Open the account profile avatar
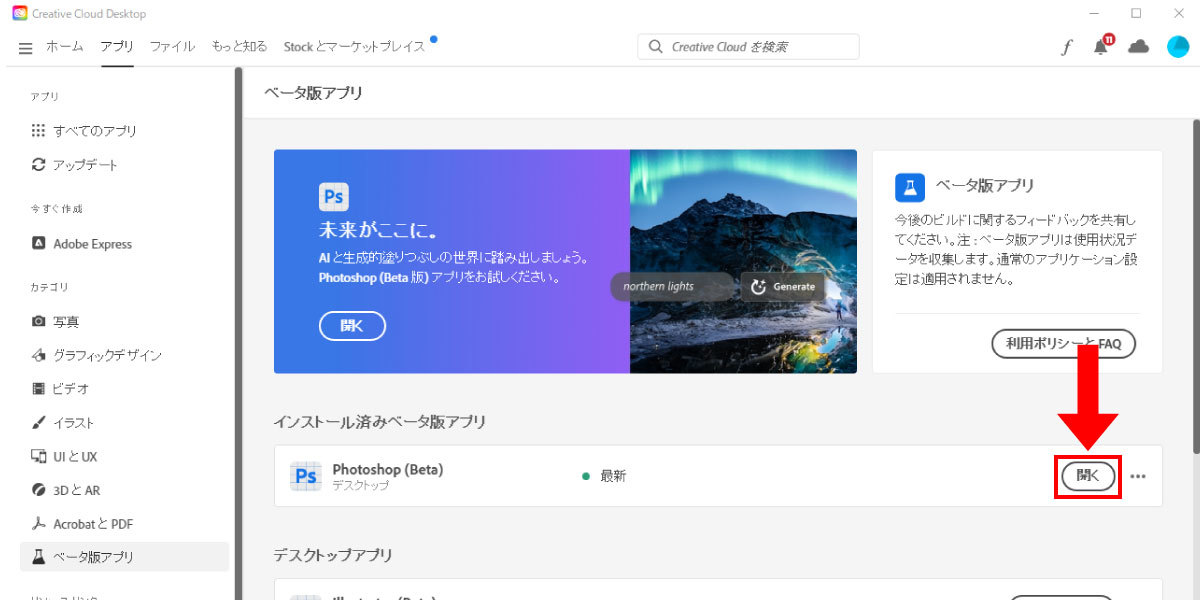The image size is (1200, 600). [1178, 47]
